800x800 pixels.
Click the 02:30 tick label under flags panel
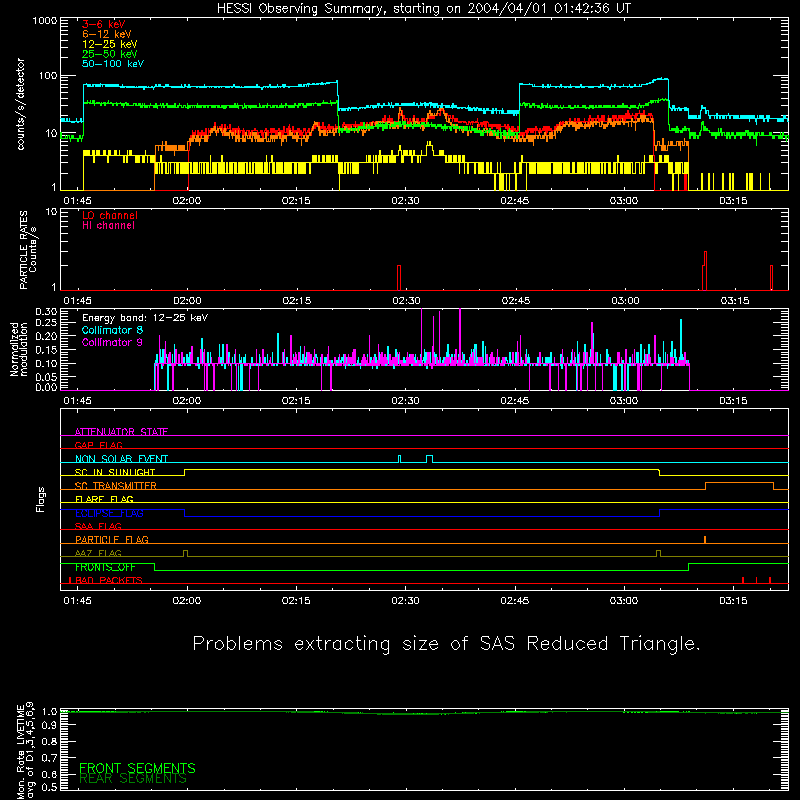coord(406,601)
